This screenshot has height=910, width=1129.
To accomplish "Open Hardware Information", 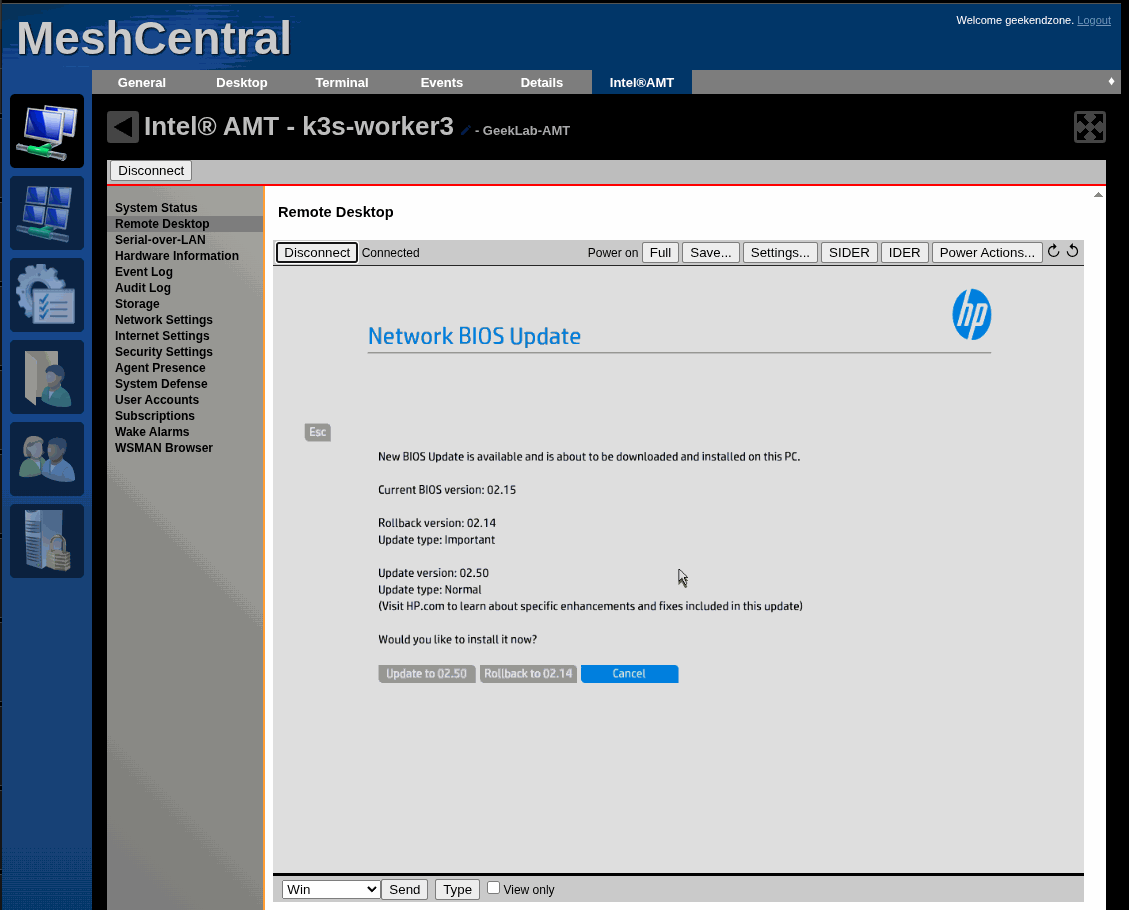I will click(x=176, y=256).
